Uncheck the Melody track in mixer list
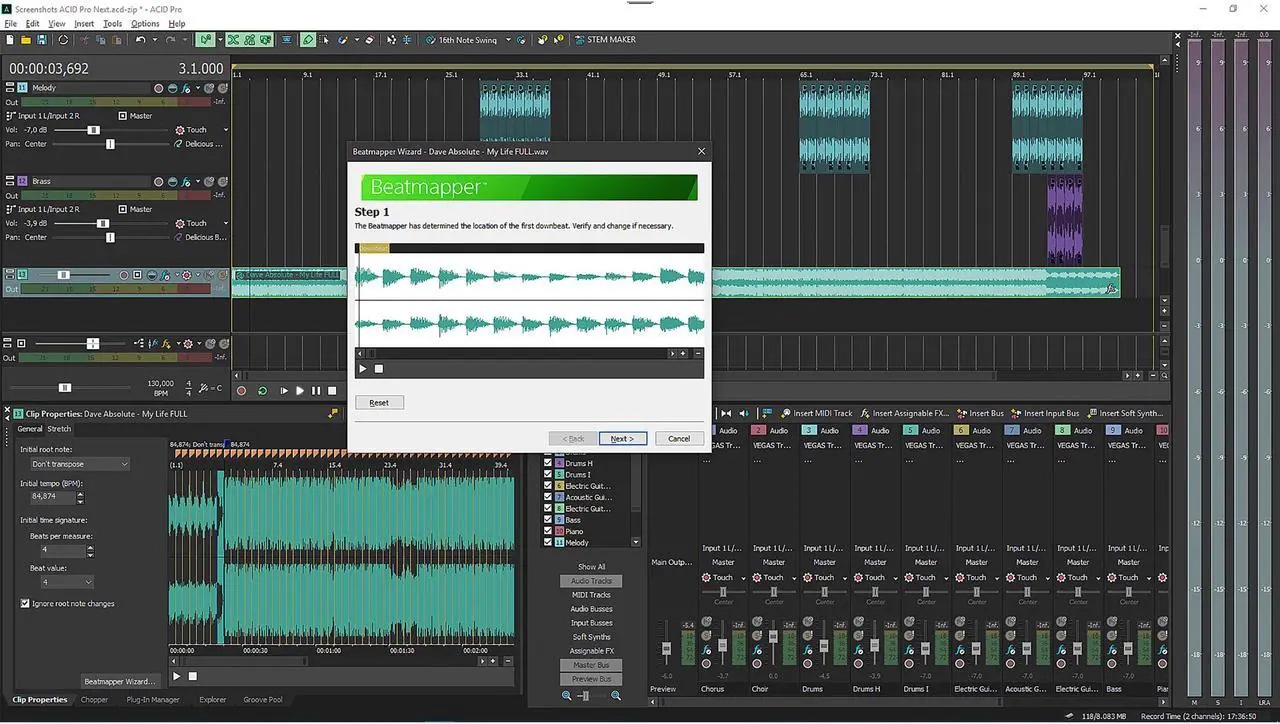 point(547,542)
